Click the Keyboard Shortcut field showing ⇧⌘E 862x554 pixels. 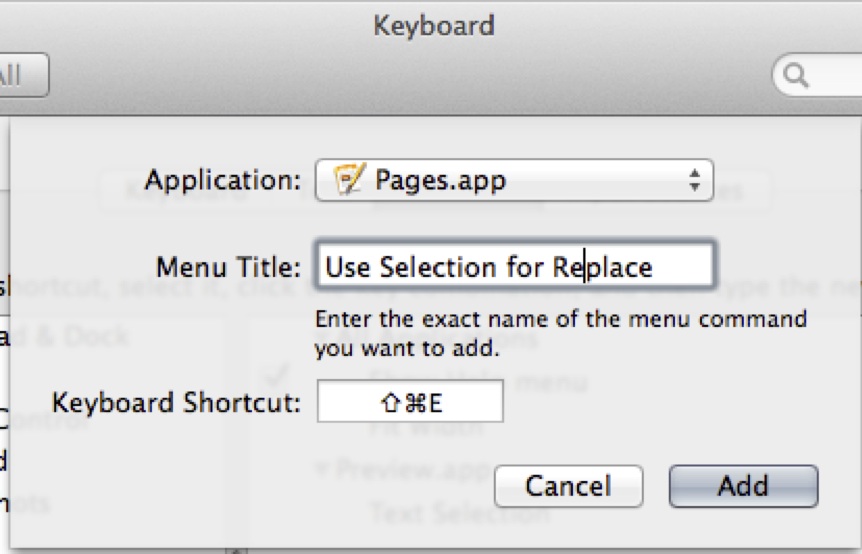410,403
